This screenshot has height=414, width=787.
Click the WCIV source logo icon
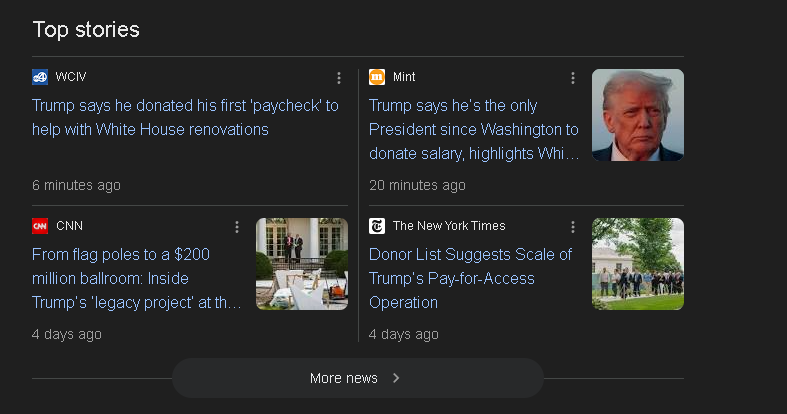point(40,77)
